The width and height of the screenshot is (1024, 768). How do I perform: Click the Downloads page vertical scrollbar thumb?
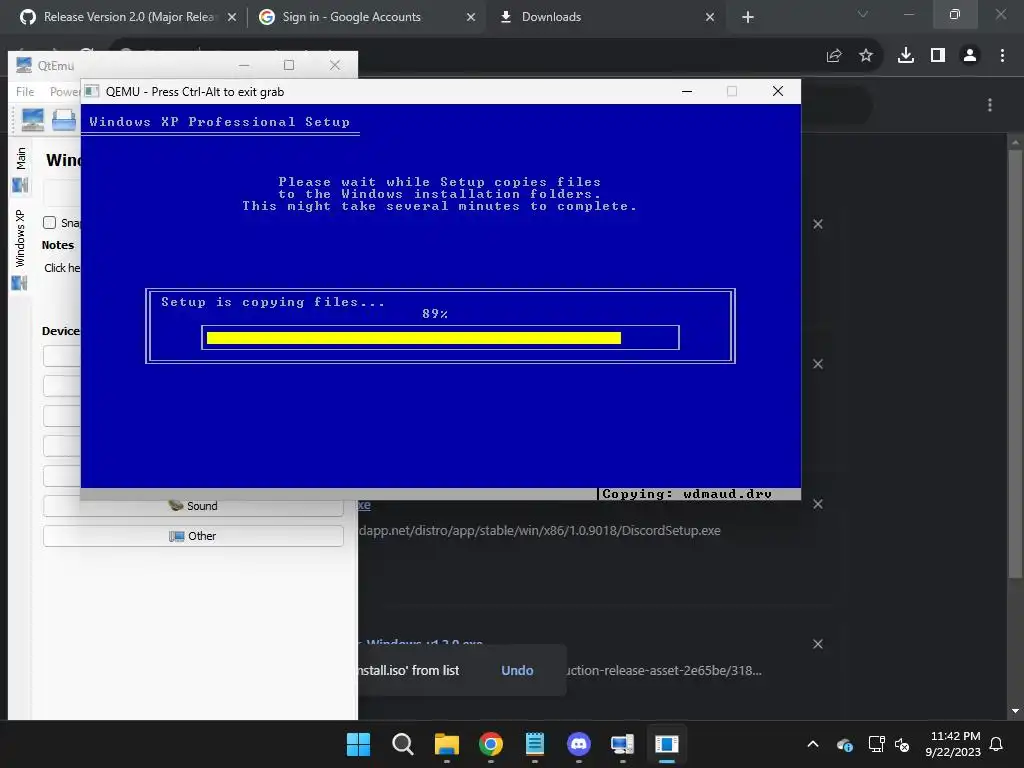[x=1015, y=362]
